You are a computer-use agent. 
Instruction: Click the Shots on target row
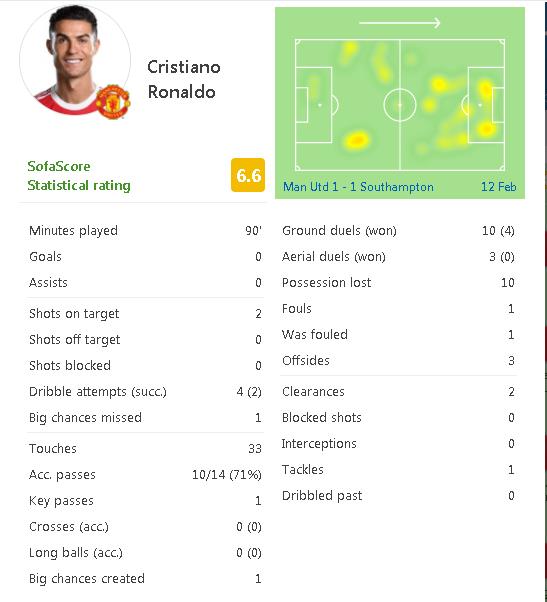pos(145,314)
